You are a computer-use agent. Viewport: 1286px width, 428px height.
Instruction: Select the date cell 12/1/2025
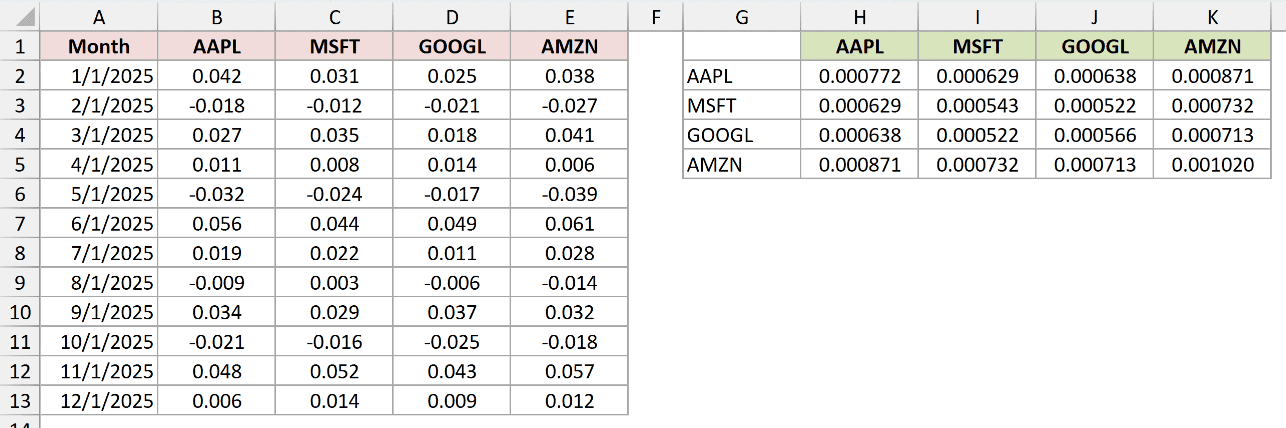pyautogui.click(x=99, y=401)
